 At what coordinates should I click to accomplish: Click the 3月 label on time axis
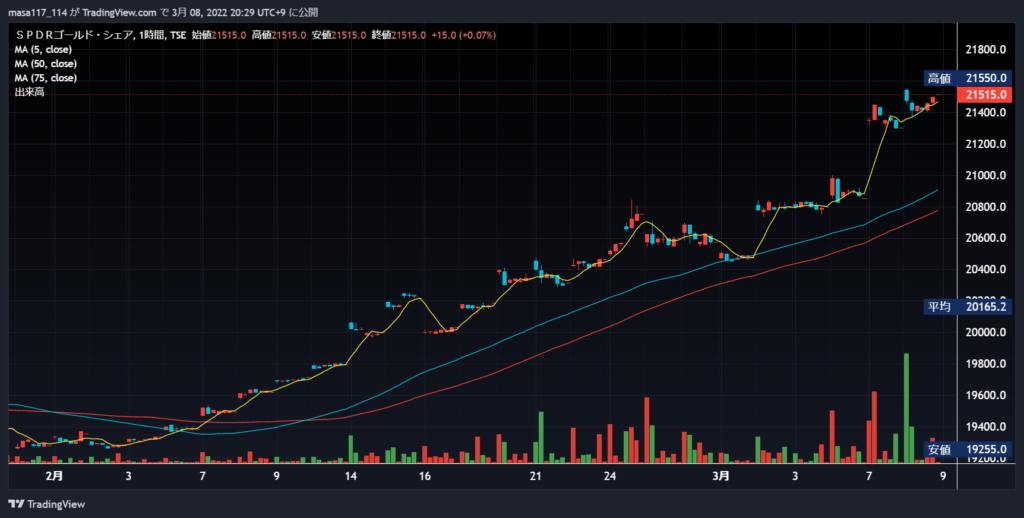[721, 476]
